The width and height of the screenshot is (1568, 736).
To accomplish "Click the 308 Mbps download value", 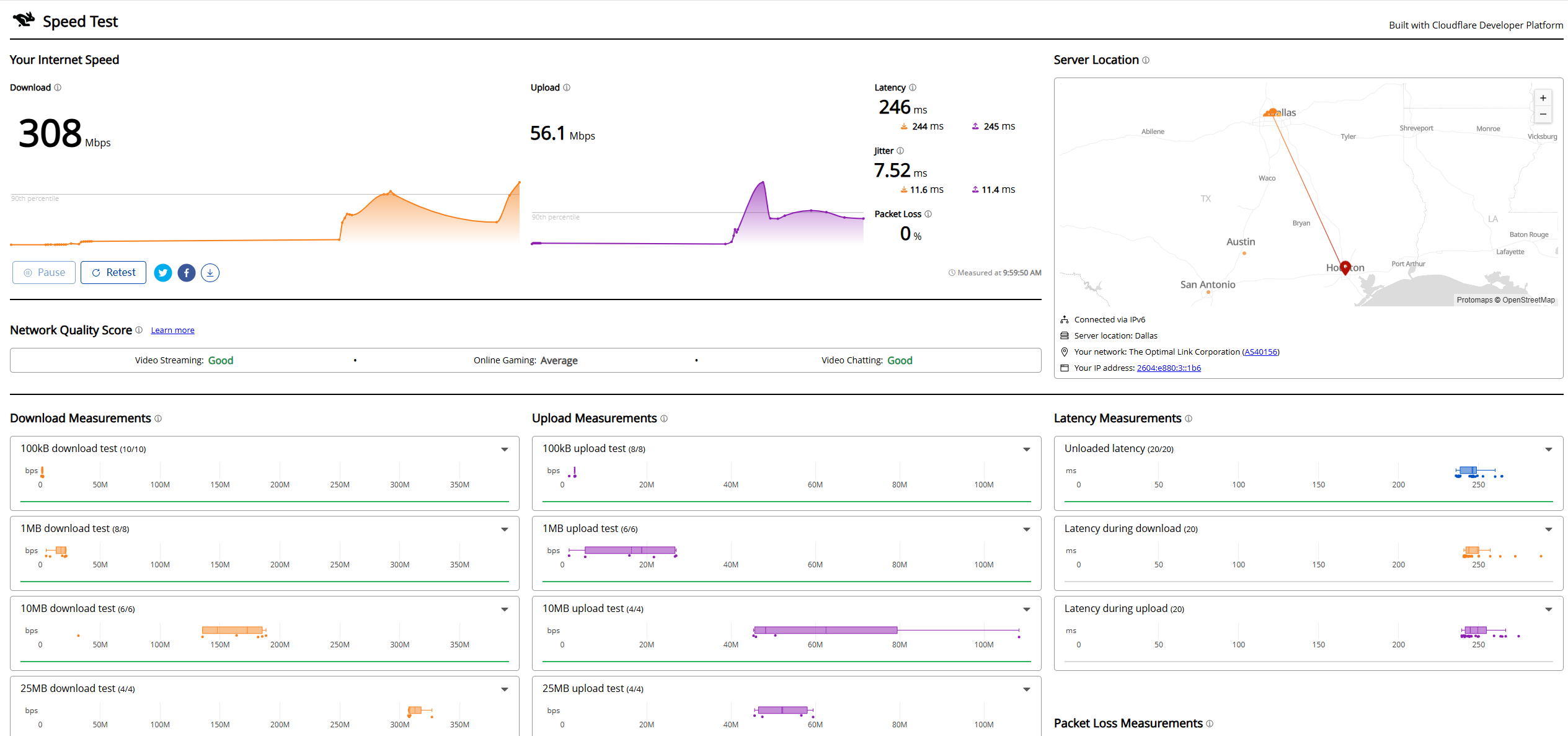I will coord(64,133).
